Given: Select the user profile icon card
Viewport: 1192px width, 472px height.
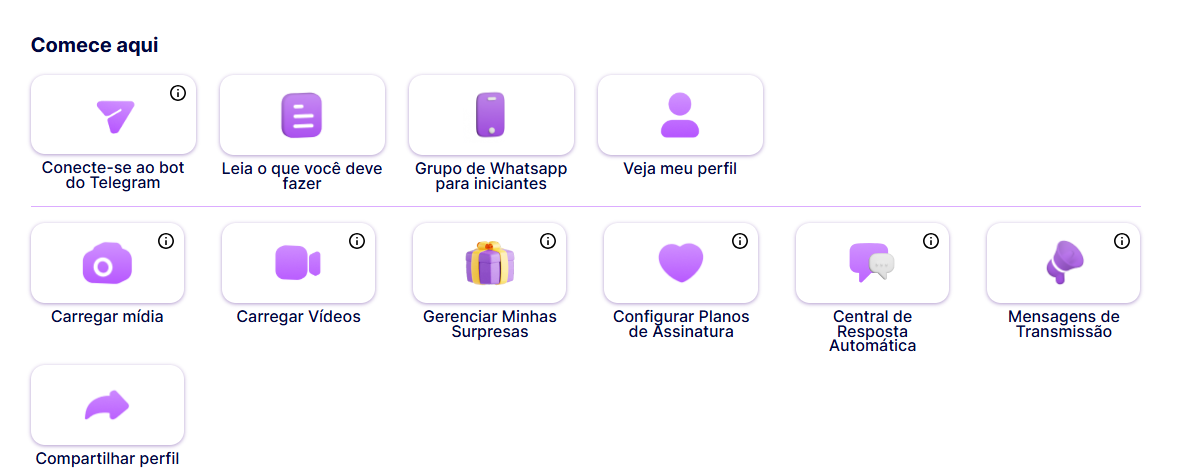Looking at the screenshot, I should [680, 115].
